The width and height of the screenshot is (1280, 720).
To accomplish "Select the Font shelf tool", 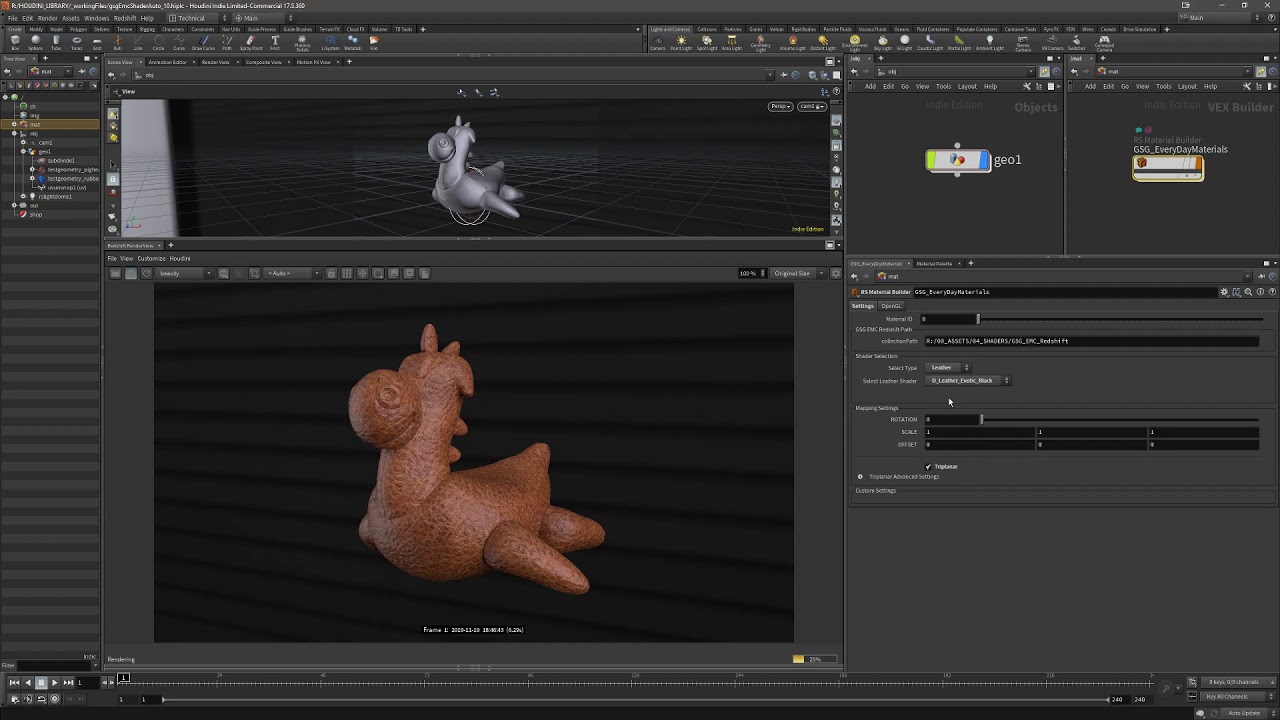I will click(x=275, y=43).
